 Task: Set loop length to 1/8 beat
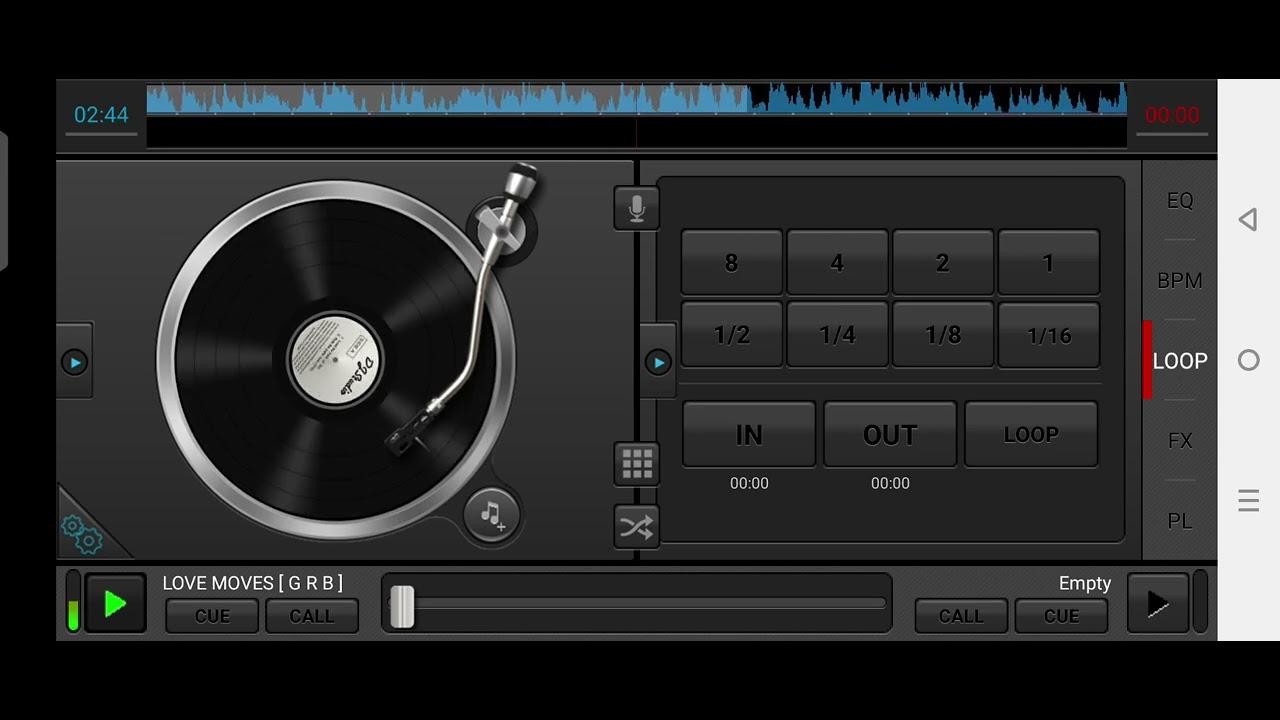coord(943,335)
